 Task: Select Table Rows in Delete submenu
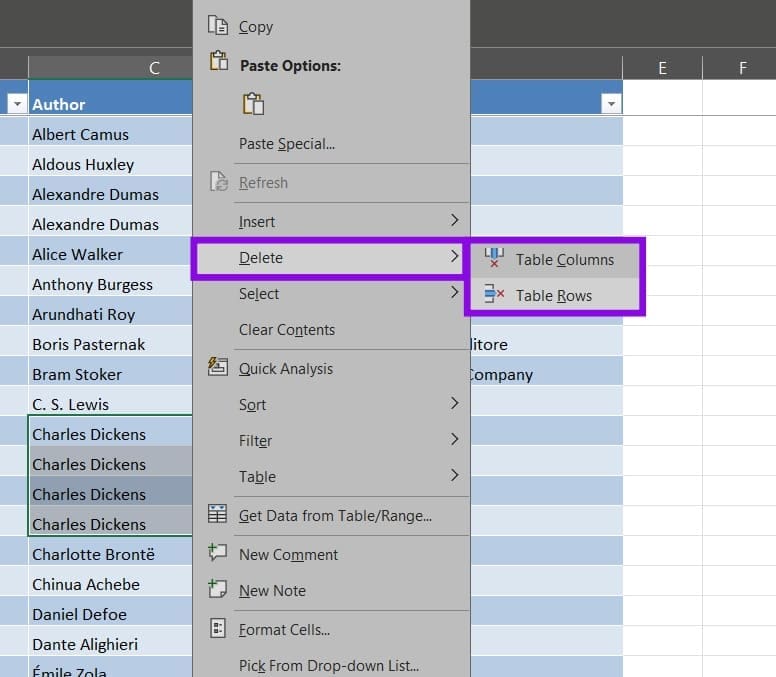[554, 295]
